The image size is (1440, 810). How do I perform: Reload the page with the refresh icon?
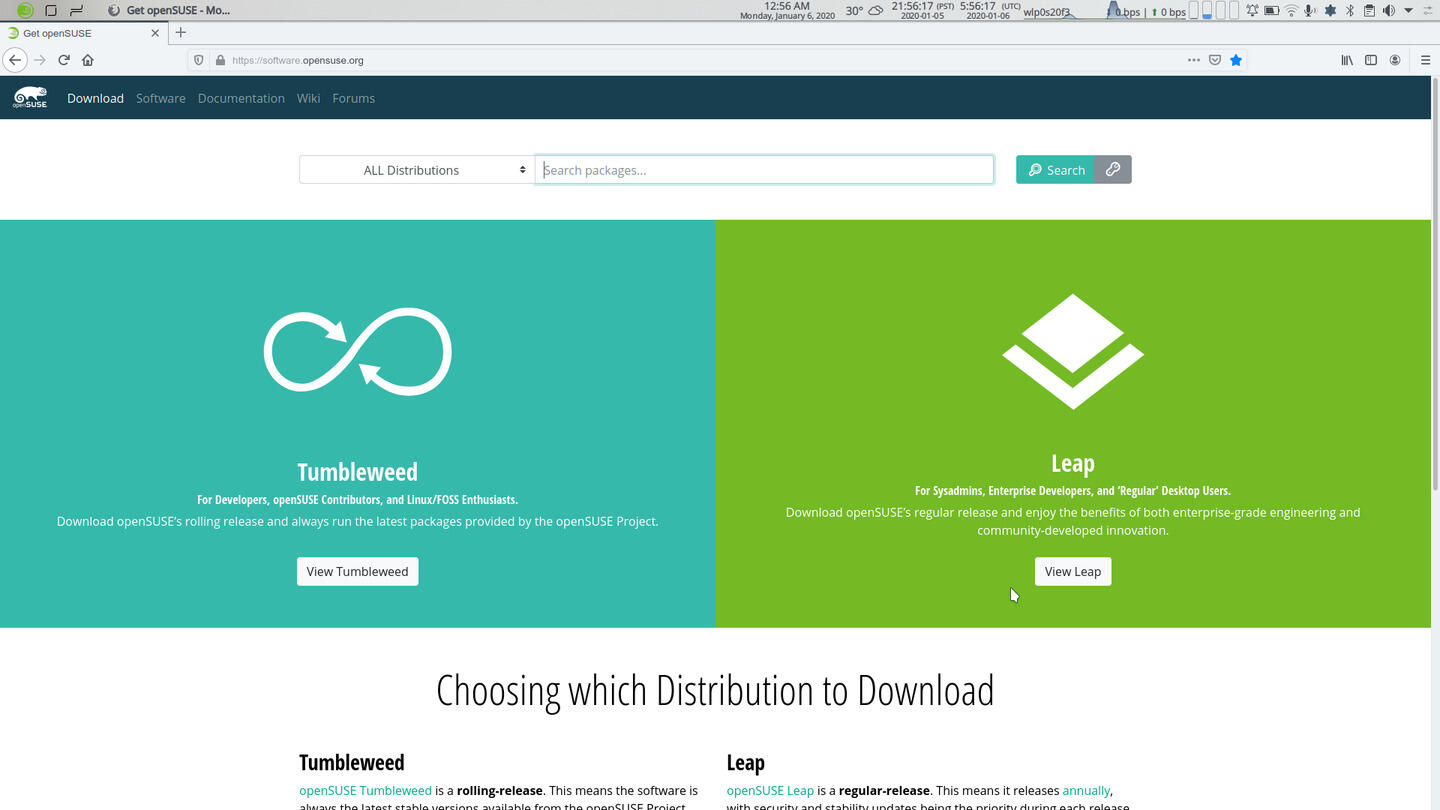64,60
